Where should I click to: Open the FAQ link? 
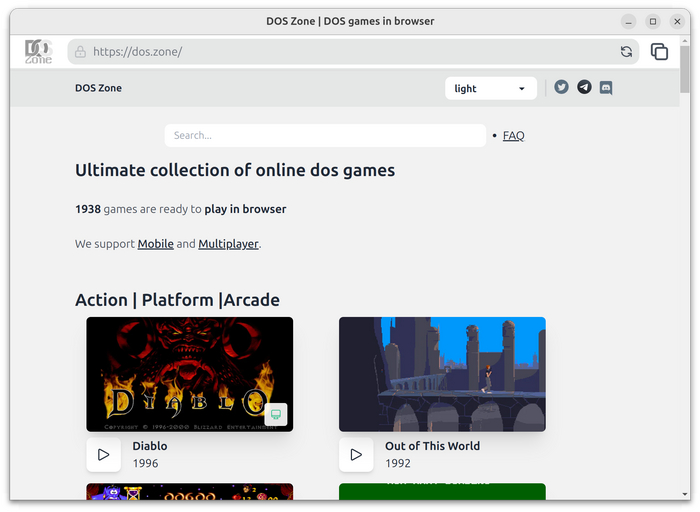pos(513,136)
